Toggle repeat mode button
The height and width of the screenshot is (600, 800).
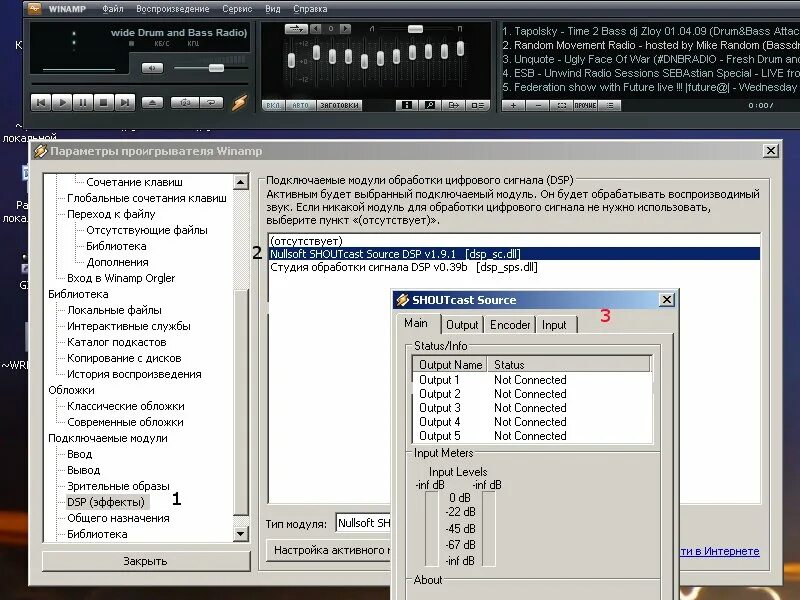[x=211, y=103]
